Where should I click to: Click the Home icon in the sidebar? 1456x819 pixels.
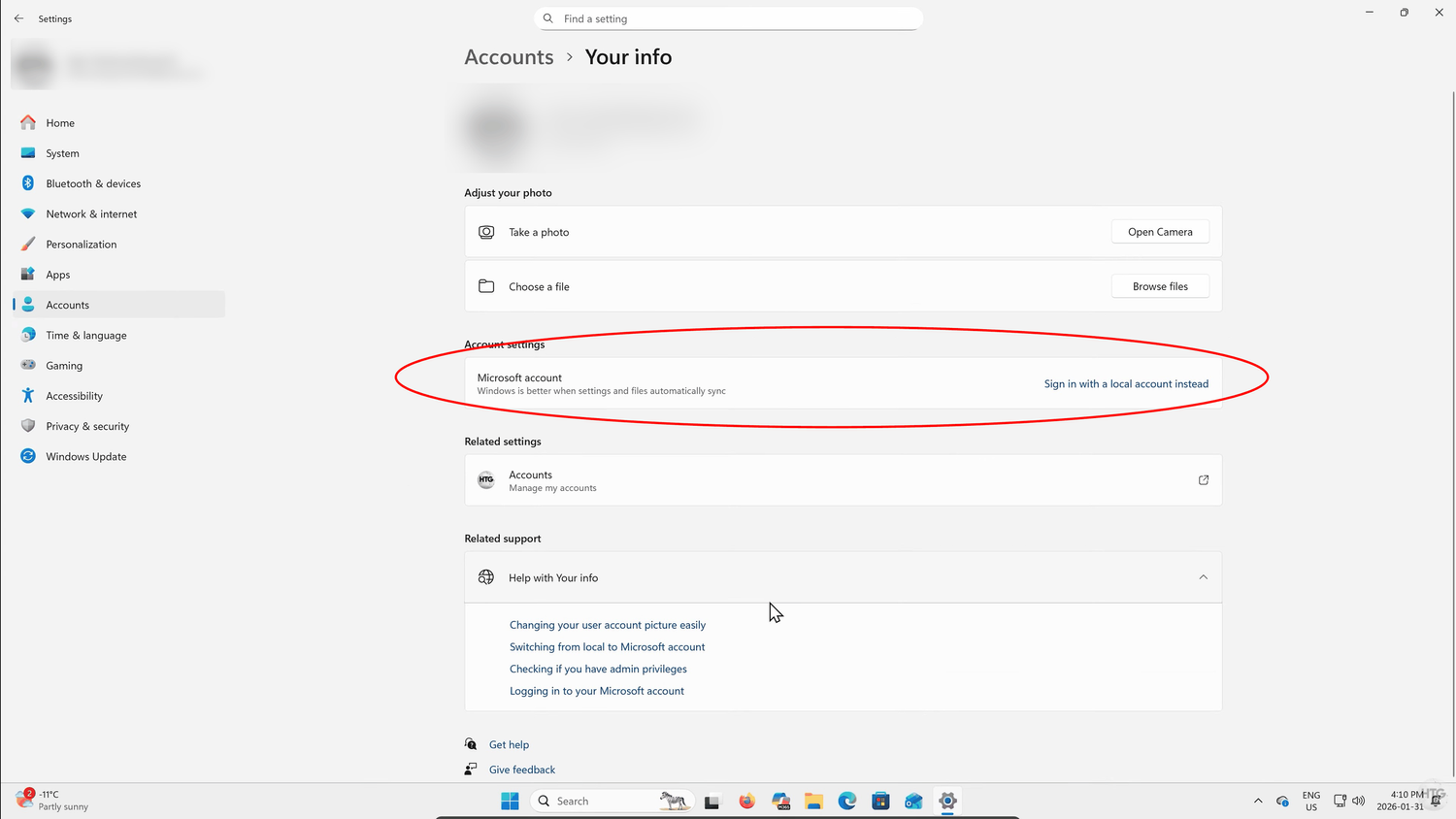click(28, 122)
